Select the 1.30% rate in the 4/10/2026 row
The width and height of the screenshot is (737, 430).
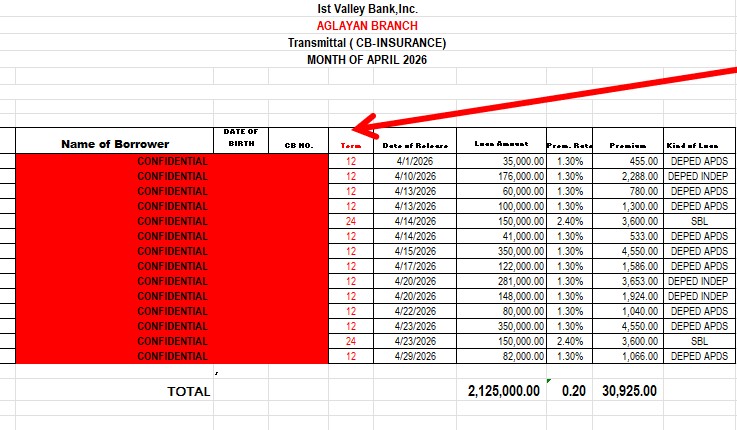click(x=570, y=176)
